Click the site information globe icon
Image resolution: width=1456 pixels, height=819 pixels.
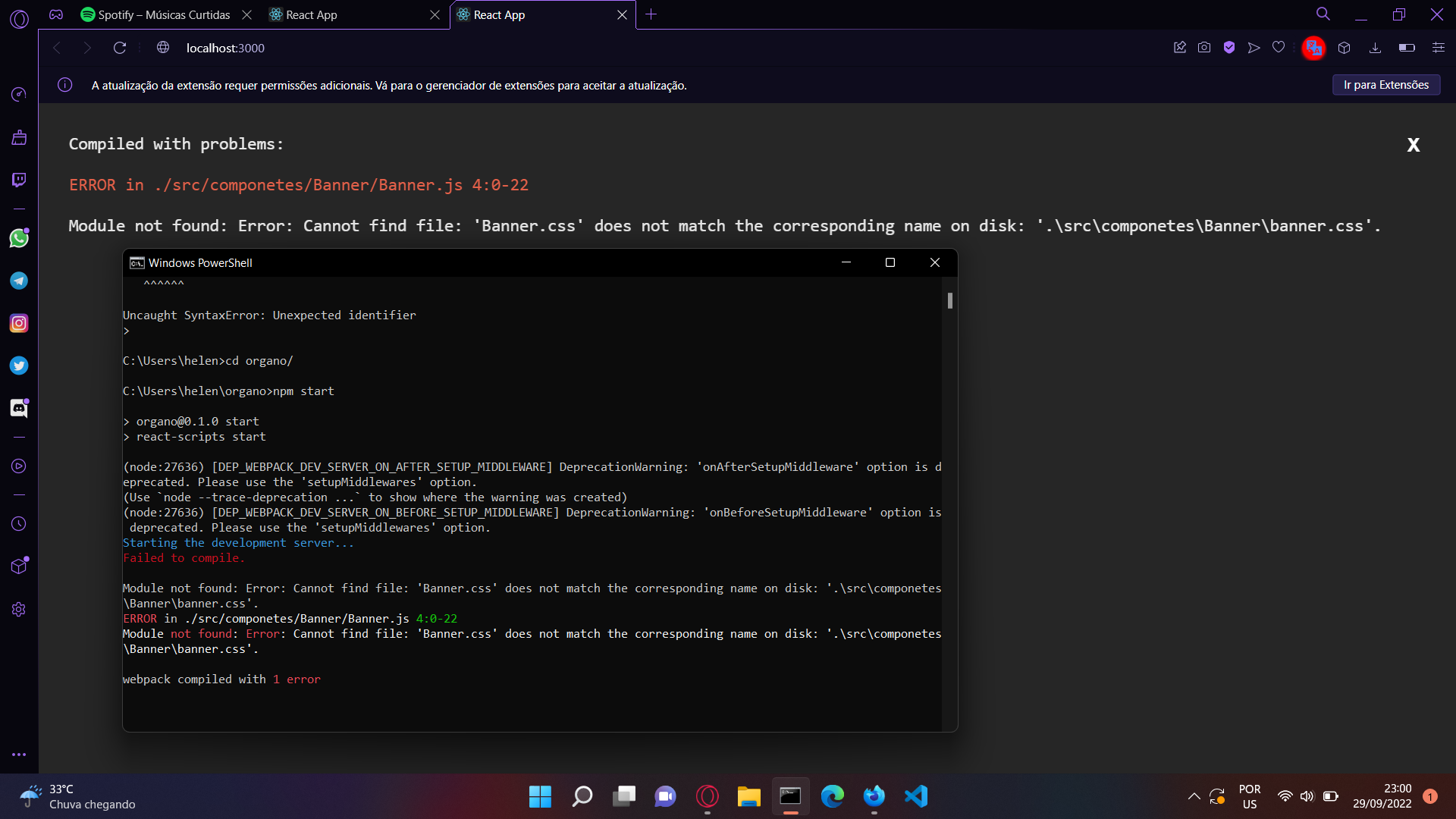(163, 48)
